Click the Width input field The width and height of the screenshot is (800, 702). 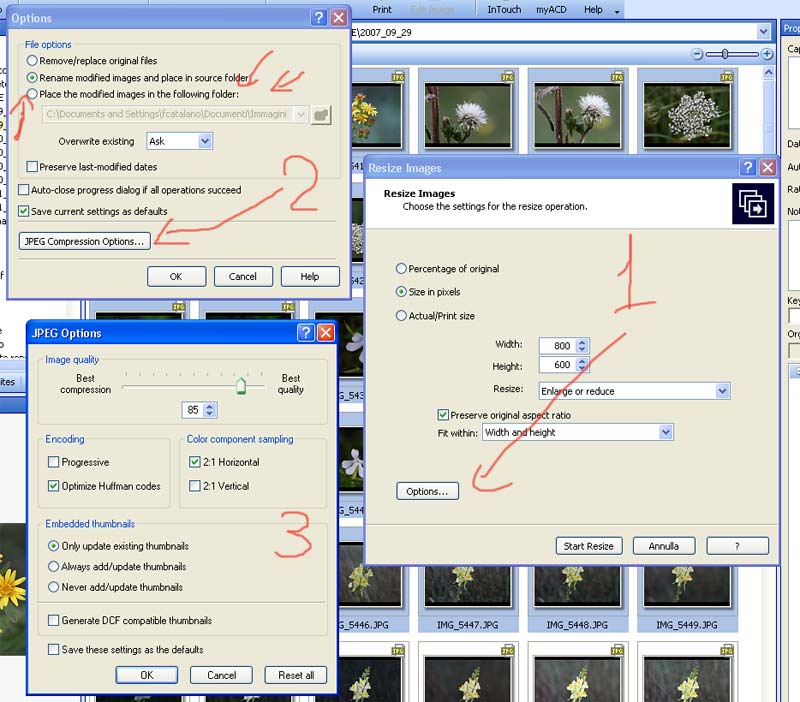[558, 345]
